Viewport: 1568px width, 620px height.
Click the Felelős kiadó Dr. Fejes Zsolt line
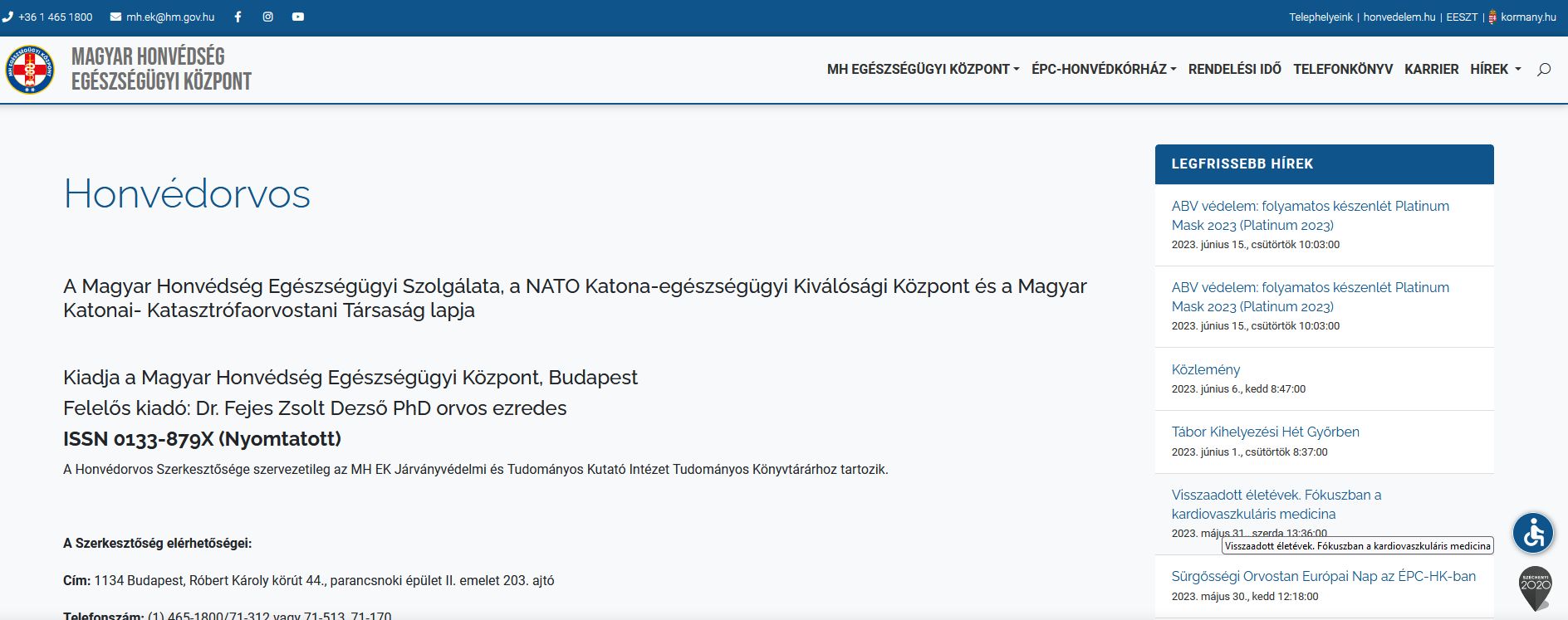click(x=315, y=408)
